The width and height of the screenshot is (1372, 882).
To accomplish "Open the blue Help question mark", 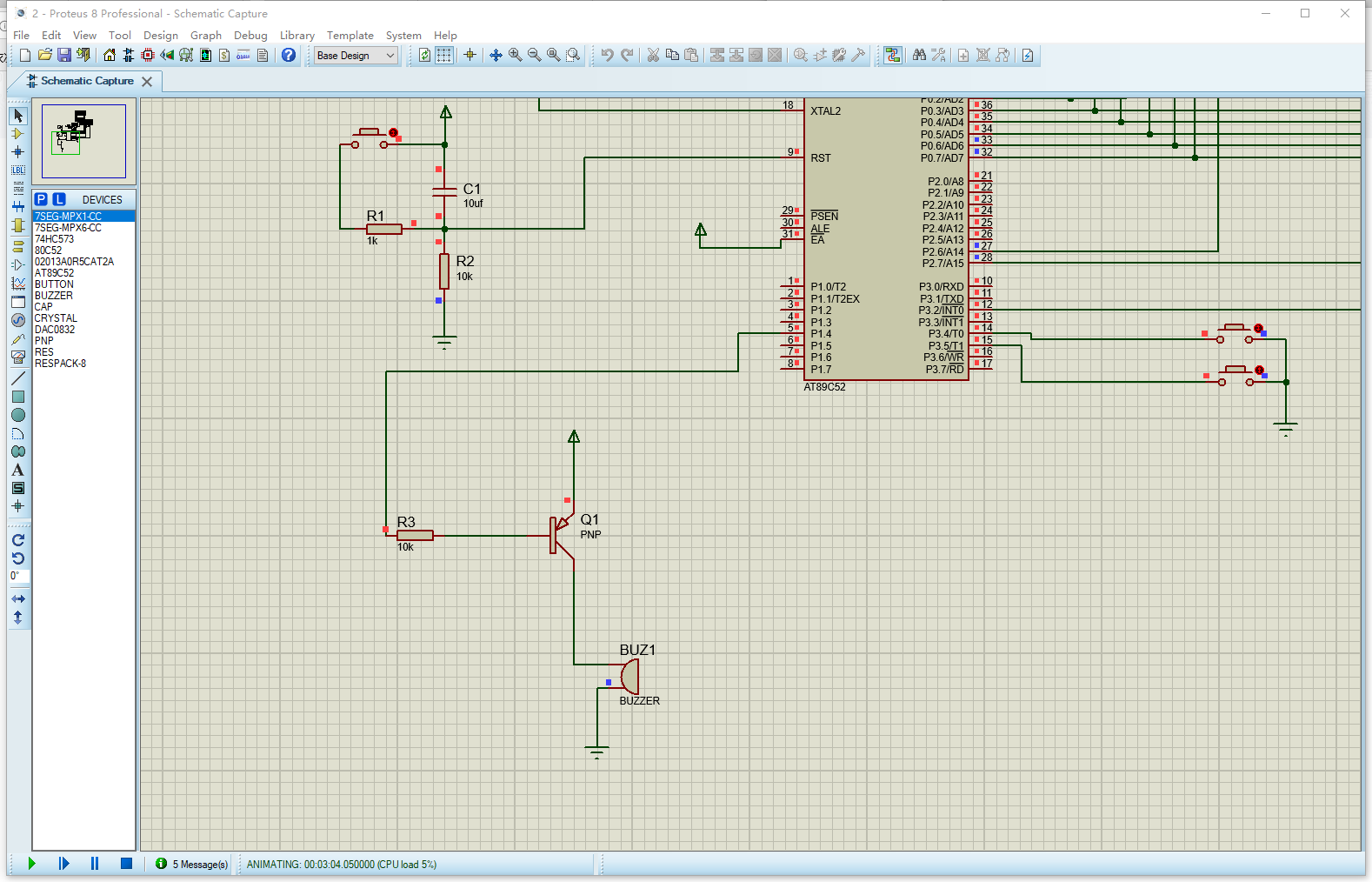I will (x=289, y=55).
